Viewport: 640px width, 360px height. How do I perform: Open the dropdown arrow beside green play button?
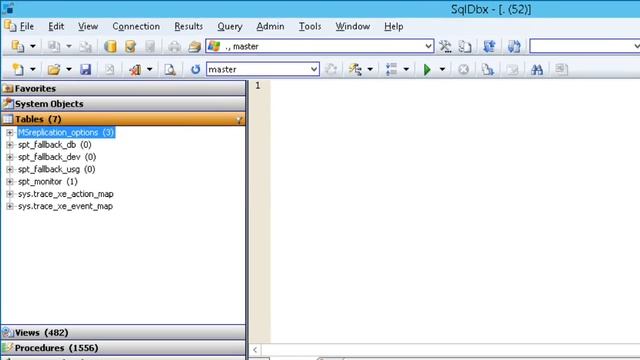pyautogui.click(x=442, y=69)
